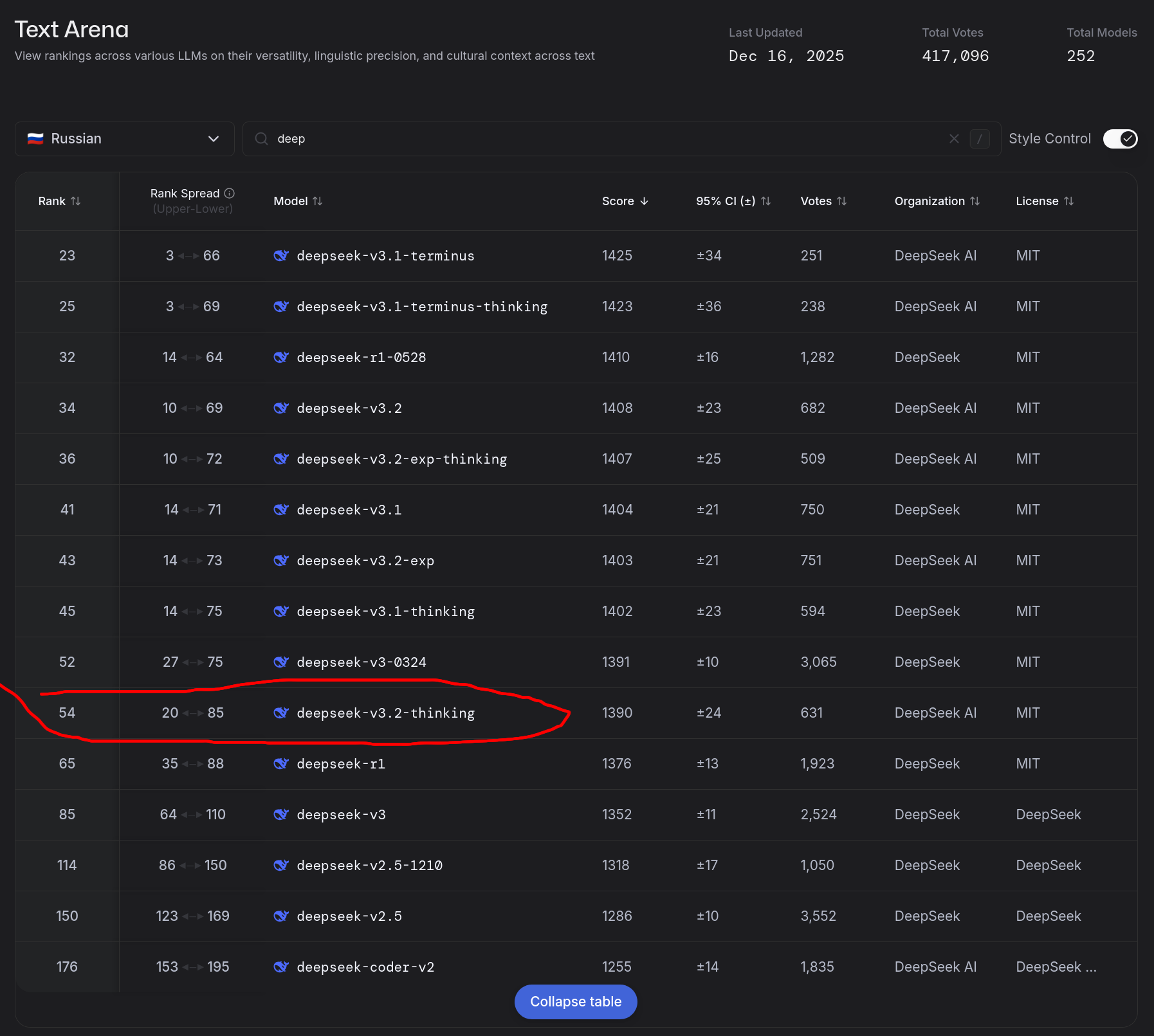Sort table by Model column

pos(298,201)
